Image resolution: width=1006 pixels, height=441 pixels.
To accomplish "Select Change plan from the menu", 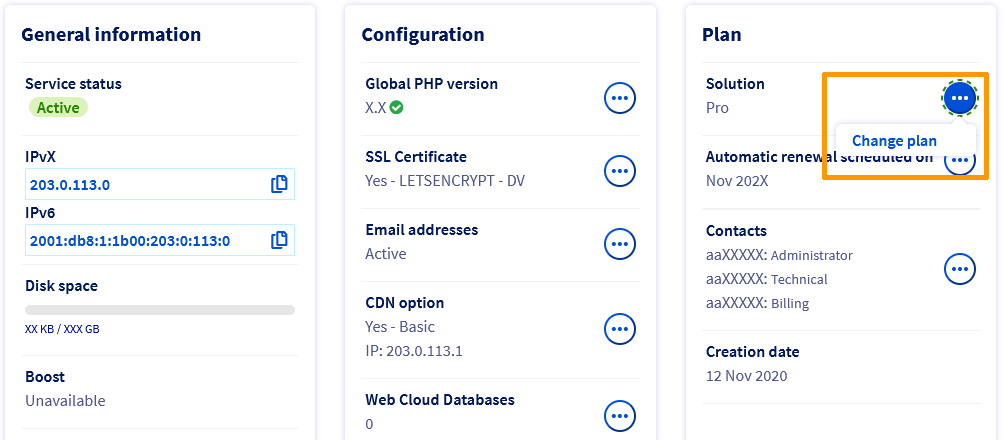I will tap(894, 141).
